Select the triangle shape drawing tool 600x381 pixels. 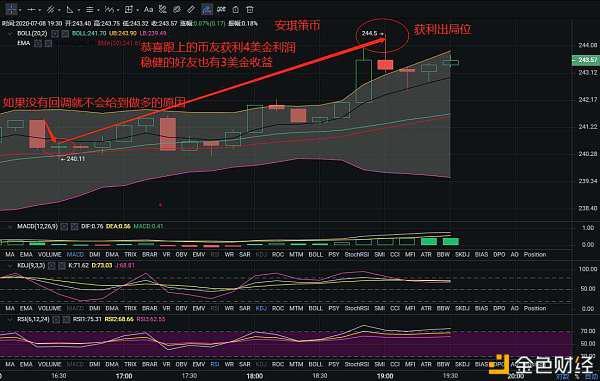(x=70, y=9)
